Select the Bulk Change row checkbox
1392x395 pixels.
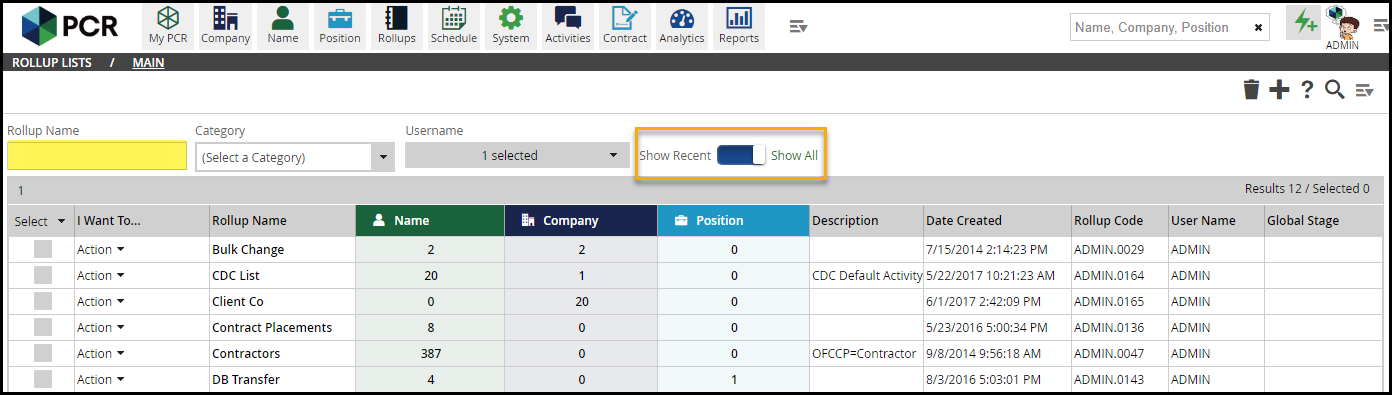click(x=43, y=250)
